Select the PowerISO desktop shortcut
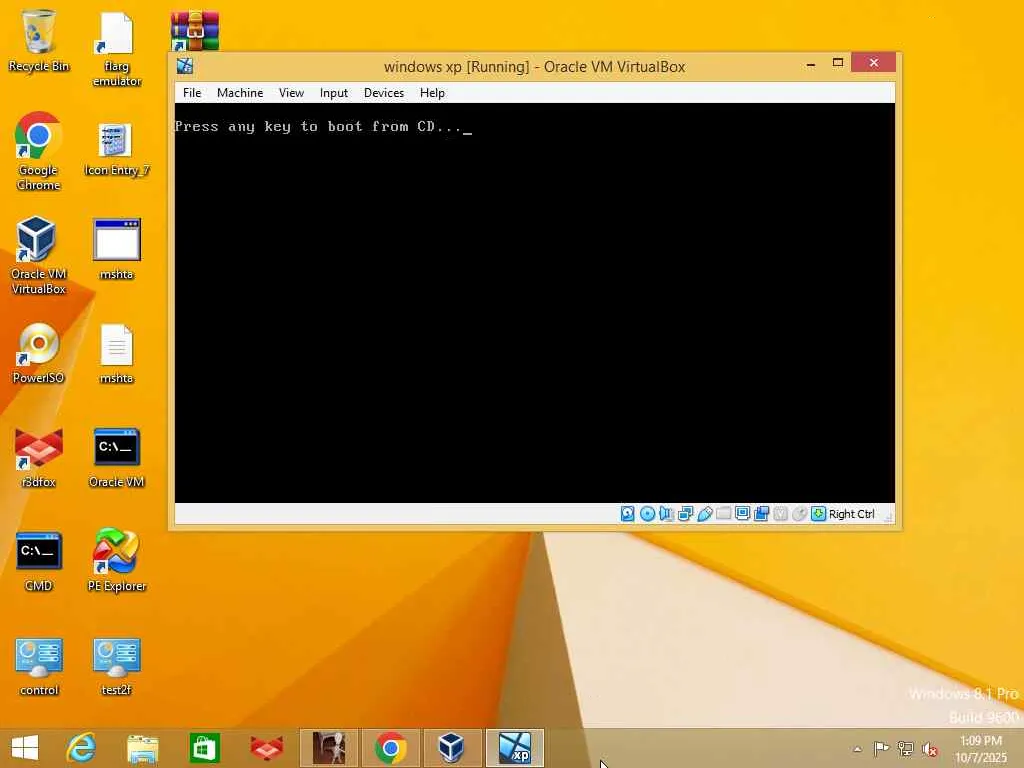Viewport: 1024px width, 768px height. (39, 353)
